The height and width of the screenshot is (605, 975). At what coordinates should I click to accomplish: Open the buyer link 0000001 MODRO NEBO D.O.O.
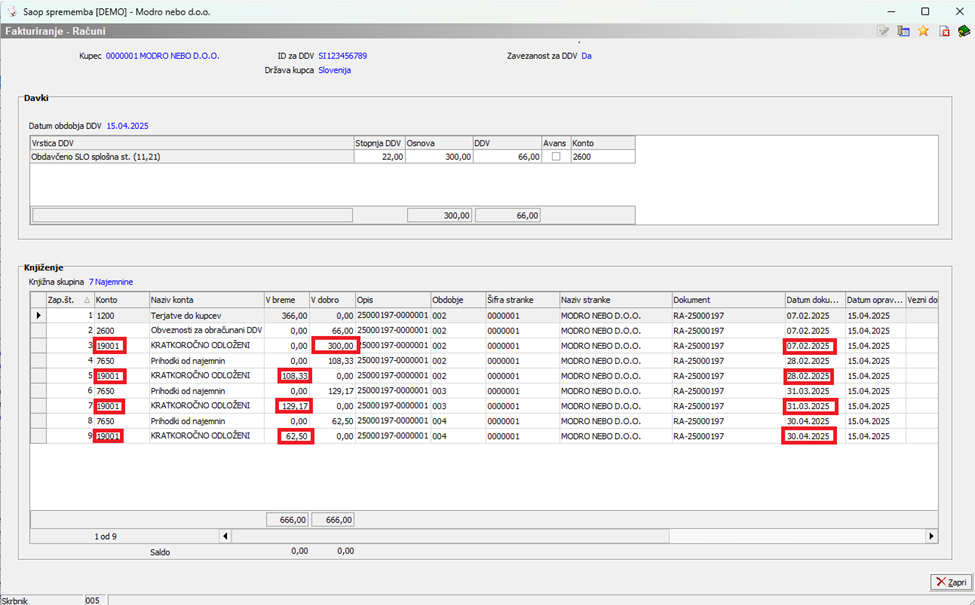[x=162, y=56]
